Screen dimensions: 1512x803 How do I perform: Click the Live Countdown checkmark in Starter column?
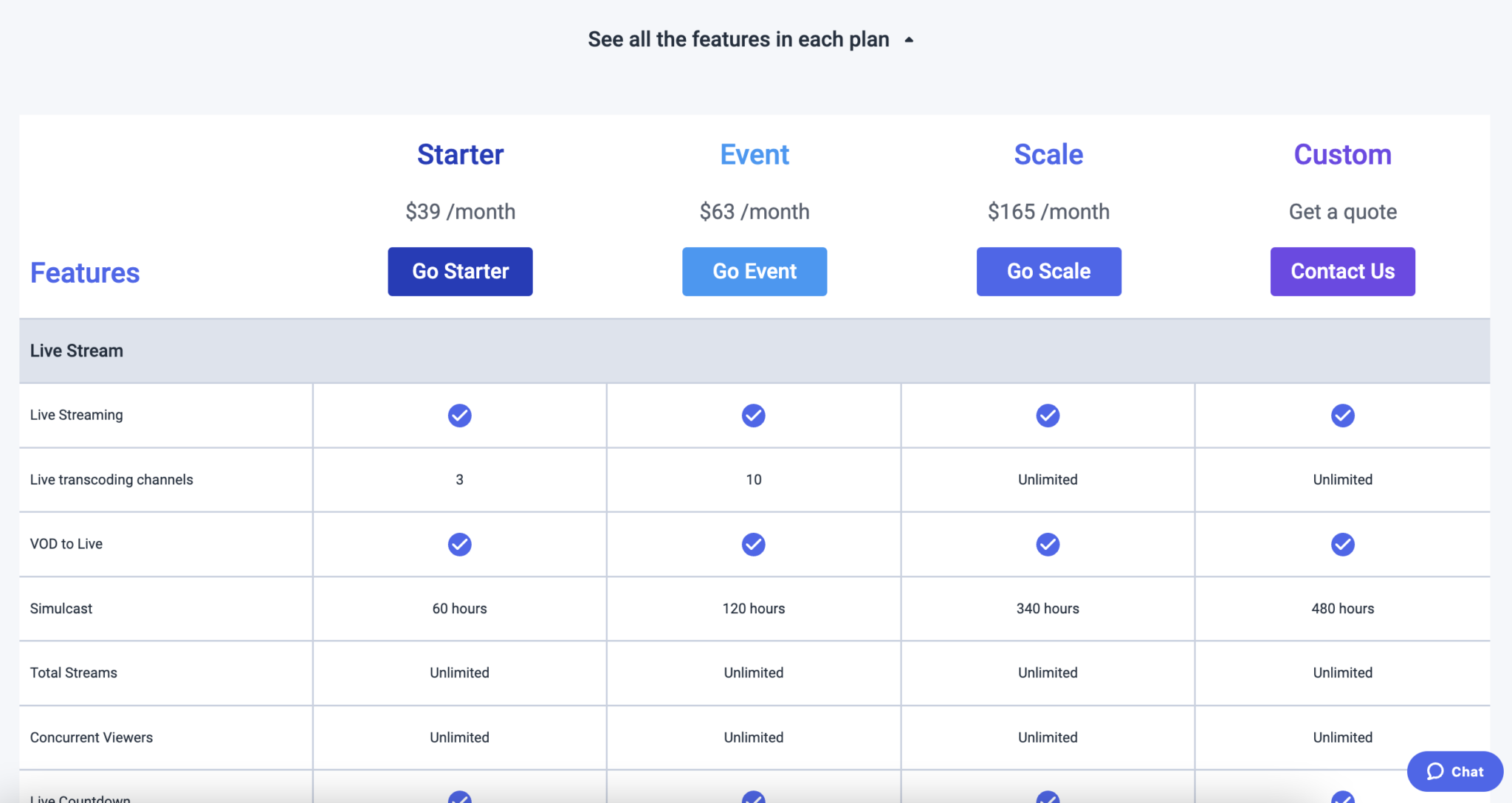pos(459,797)
